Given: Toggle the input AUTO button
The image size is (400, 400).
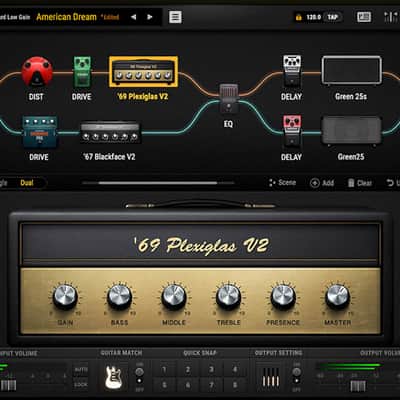Looking at the screenshot, I should [81, 370].
